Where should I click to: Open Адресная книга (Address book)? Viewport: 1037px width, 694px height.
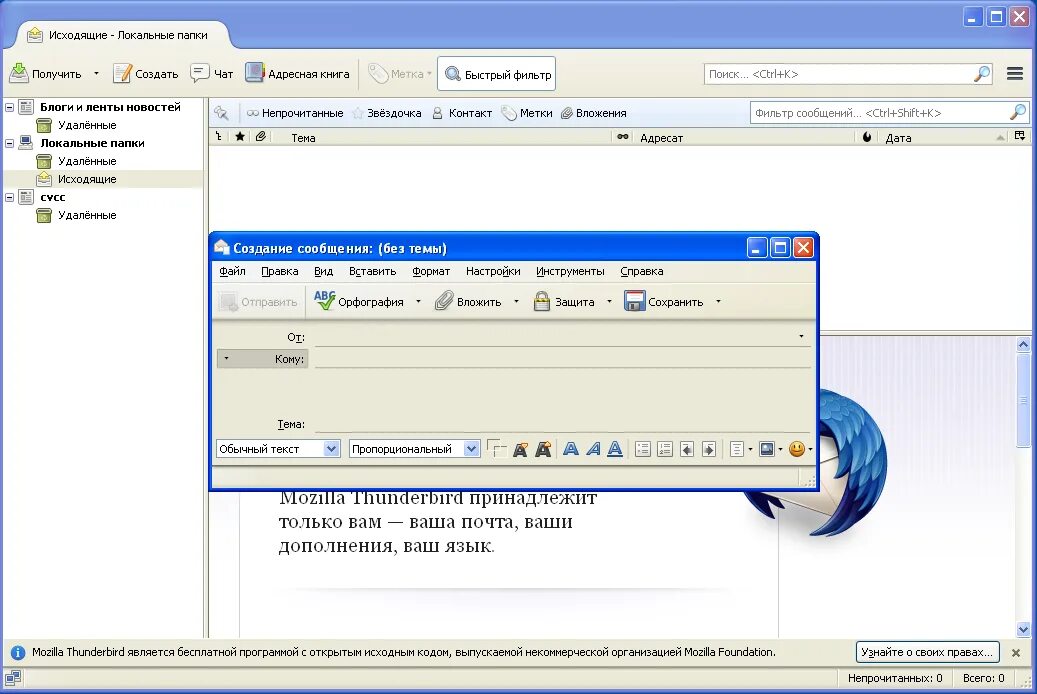[x=297, y=73]
